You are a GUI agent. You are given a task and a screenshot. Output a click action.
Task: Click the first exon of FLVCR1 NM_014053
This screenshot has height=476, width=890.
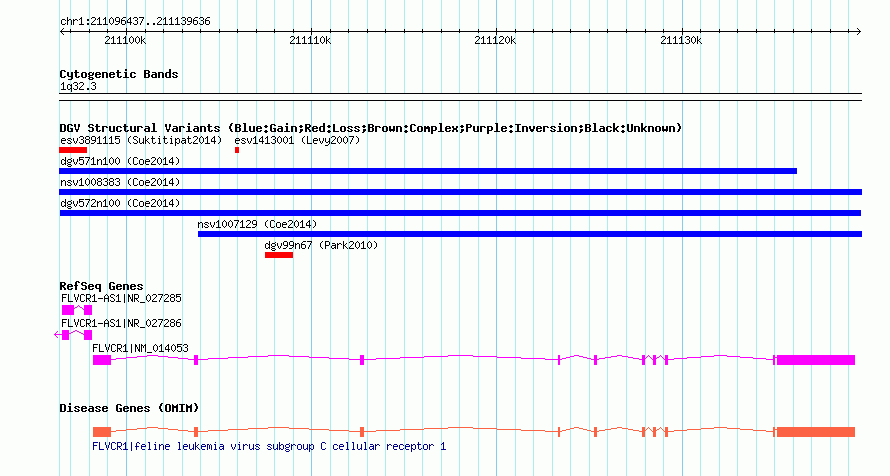coord(102,360)
